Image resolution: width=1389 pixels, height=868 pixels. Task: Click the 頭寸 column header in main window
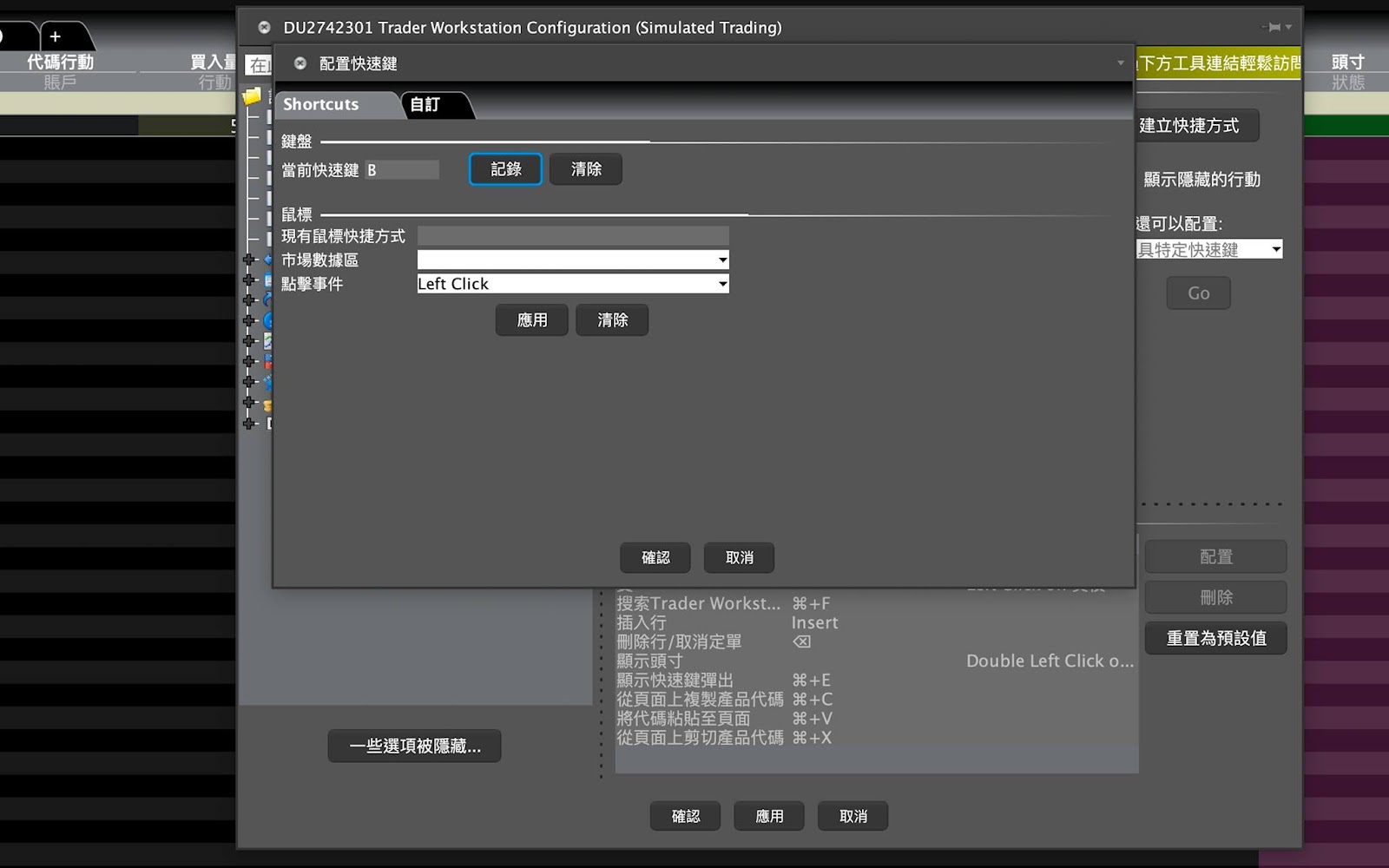[1347, 62]
